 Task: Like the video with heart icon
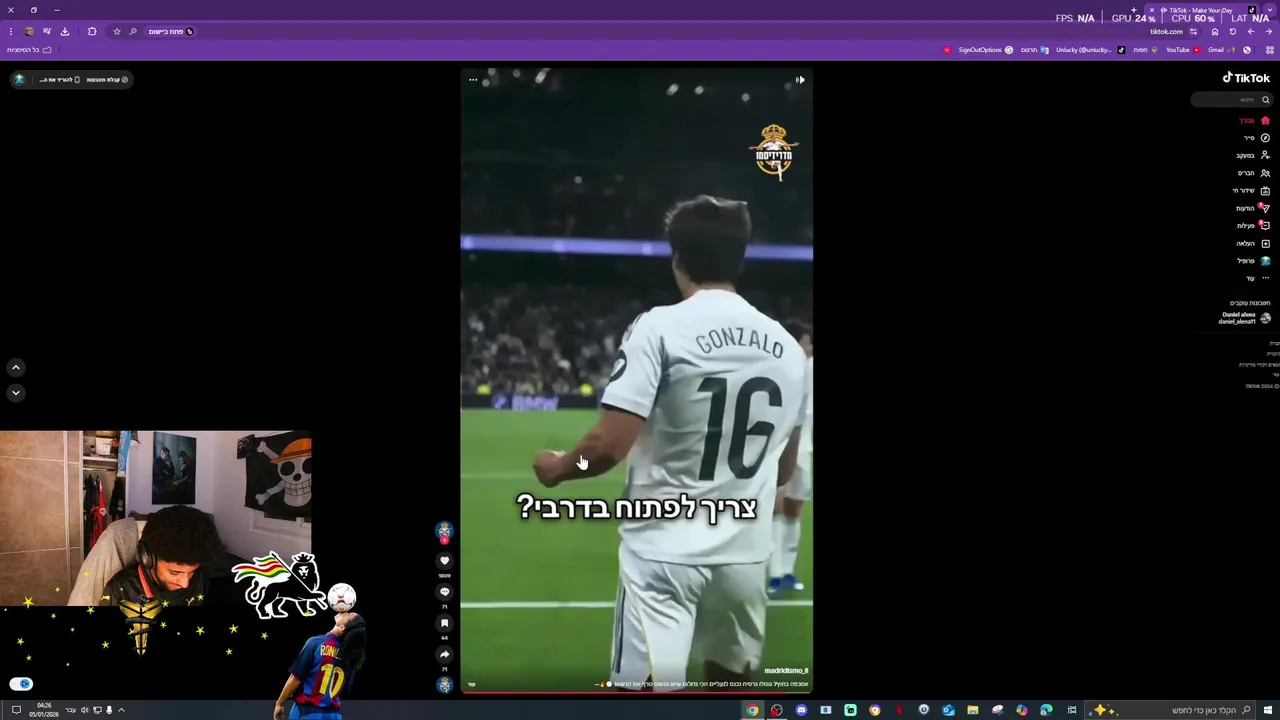point(445,561)
